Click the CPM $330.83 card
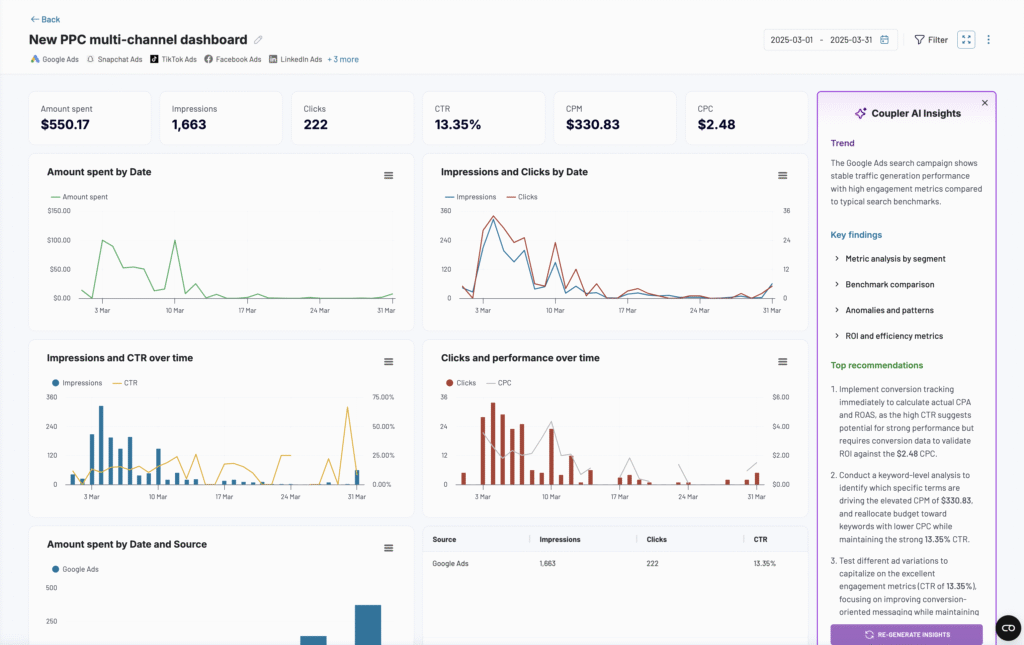Viewport: 1024px width, 645px height. [x=615, y=118]
